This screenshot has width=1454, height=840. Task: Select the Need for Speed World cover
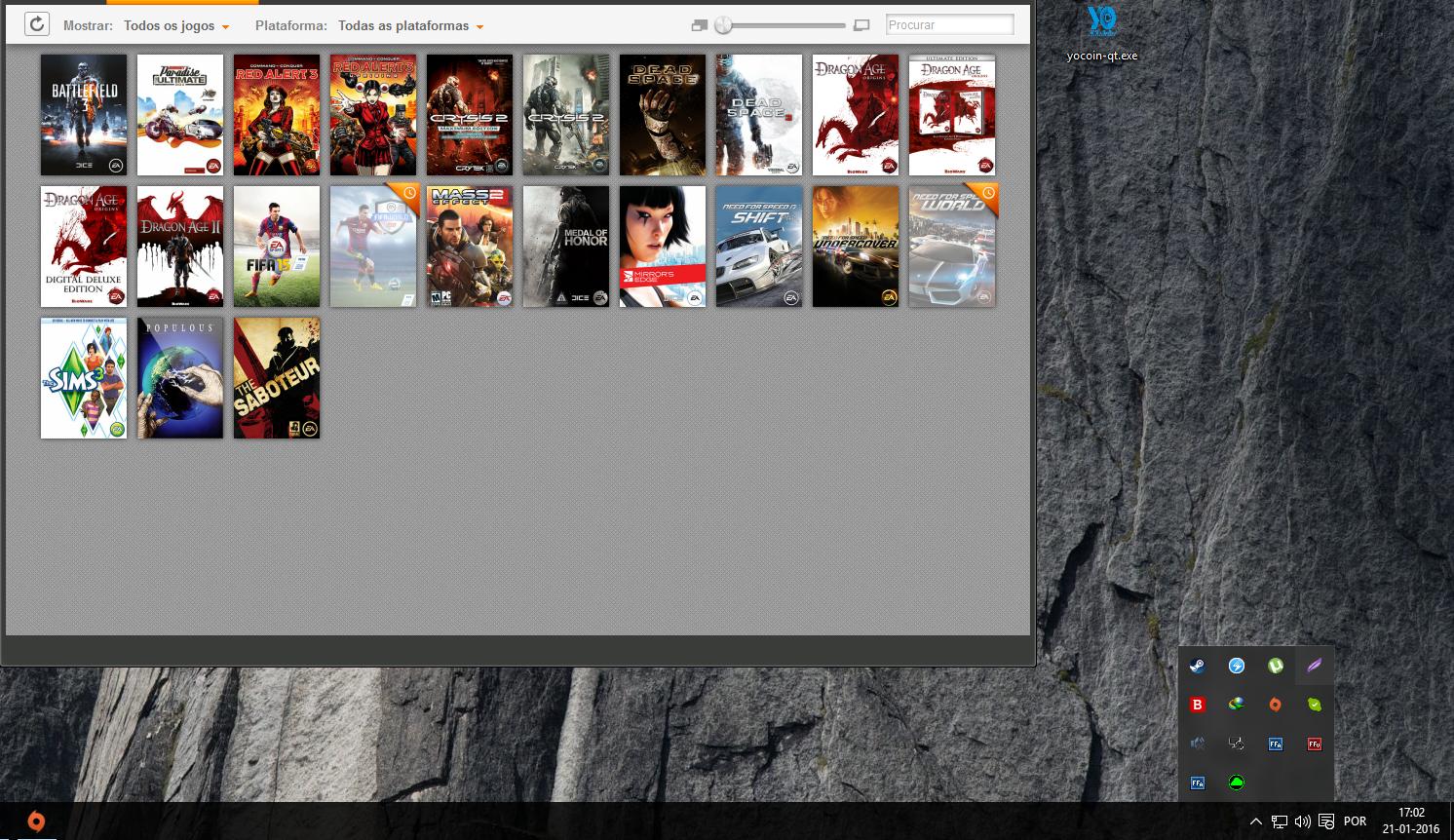[952, 247]
